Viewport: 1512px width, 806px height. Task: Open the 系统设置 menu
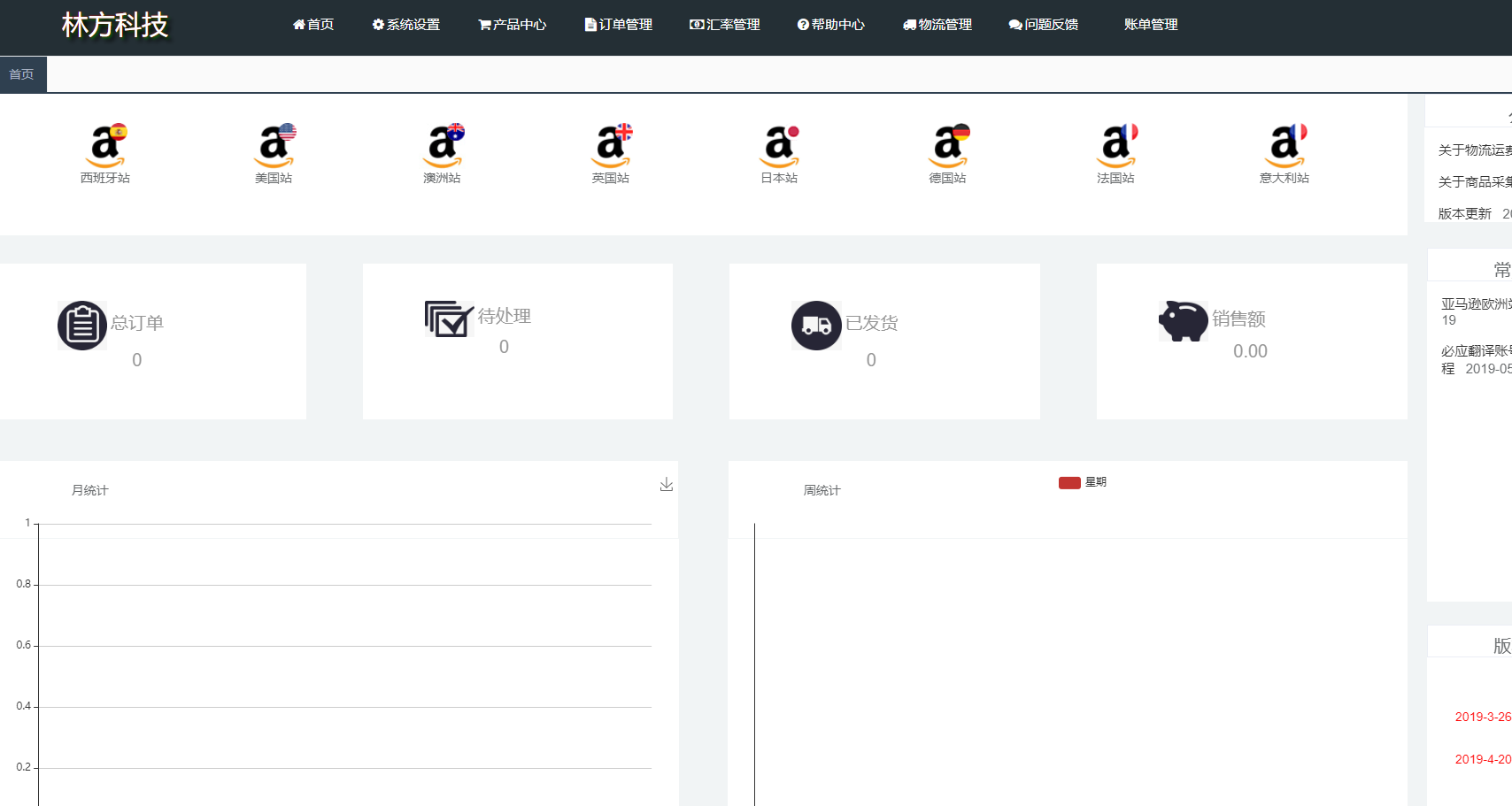(x=406, y=25)
